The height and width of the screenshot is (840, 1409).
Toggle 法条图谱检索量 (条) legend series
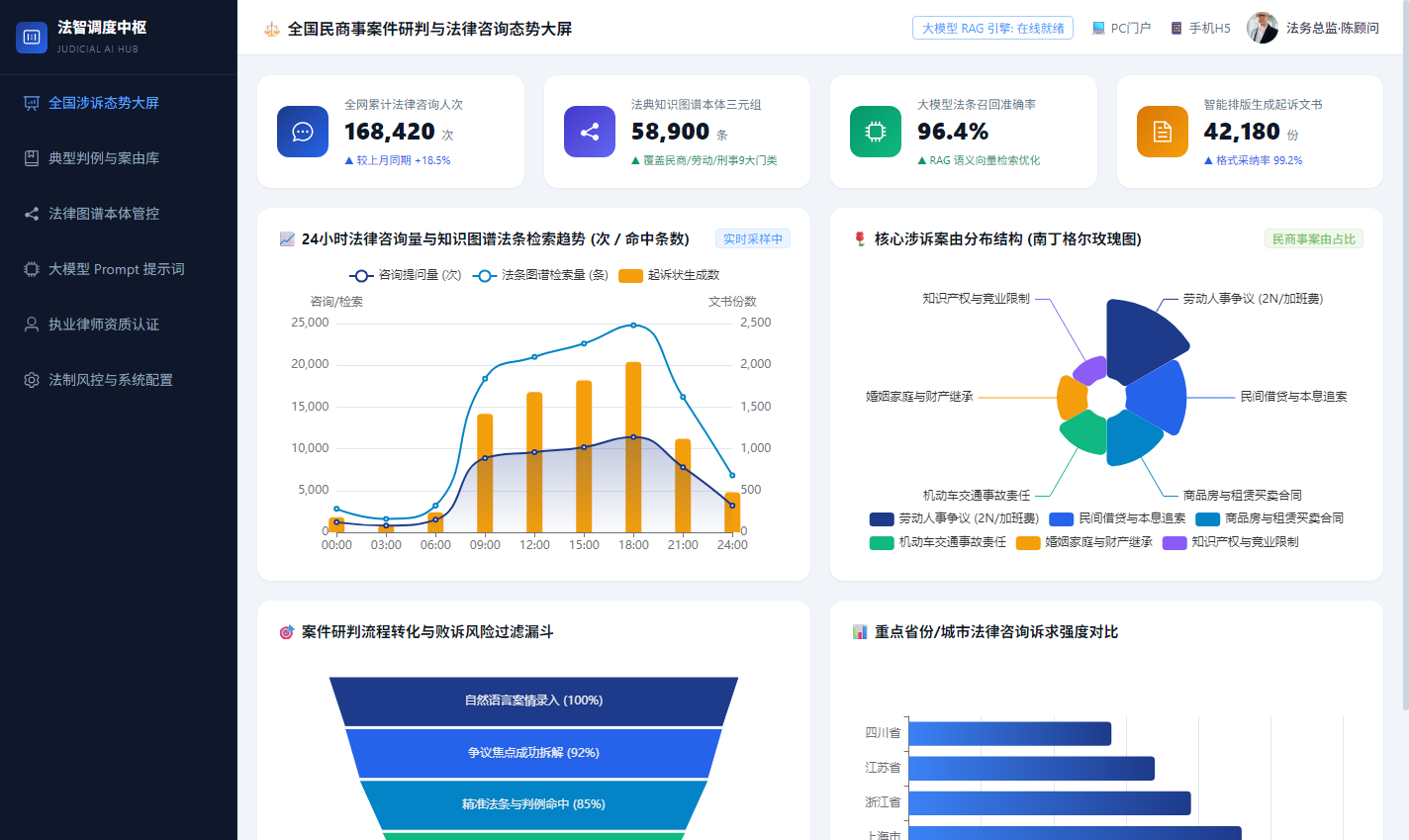[x=540, y=276]
